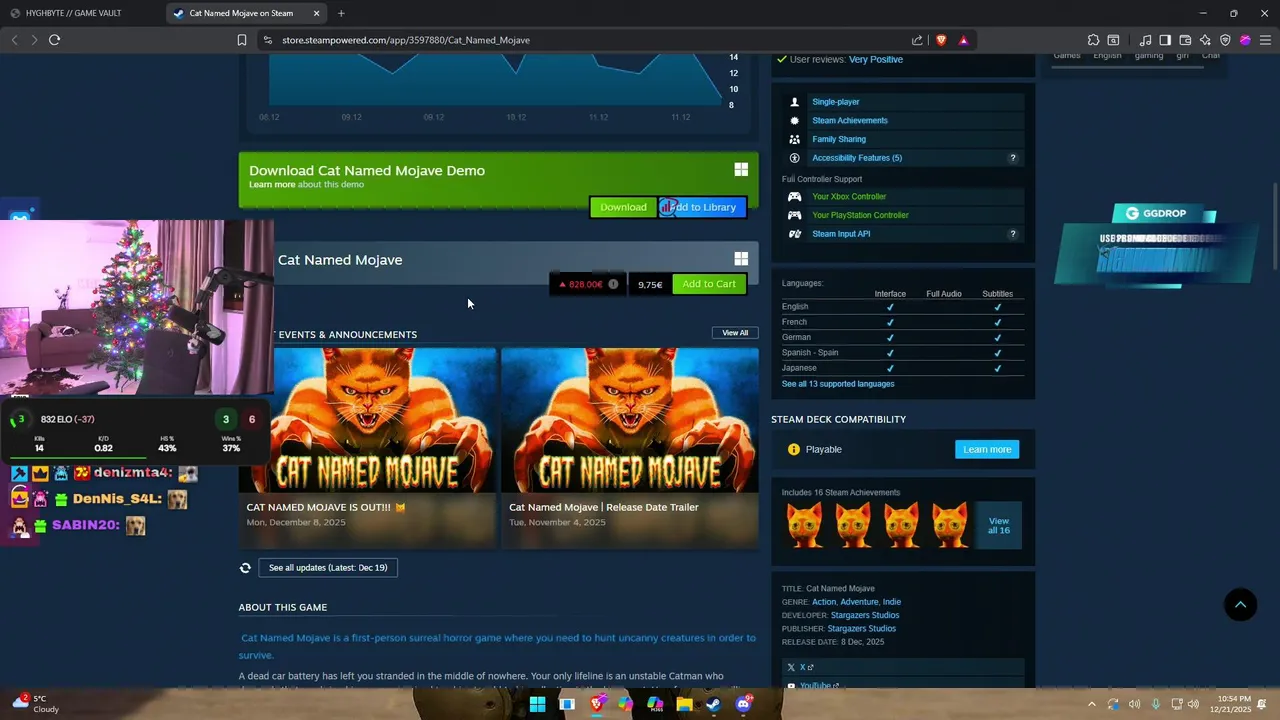Open publisher Stargazers Studios link
1280x720 pixels.
click(862, 629)
